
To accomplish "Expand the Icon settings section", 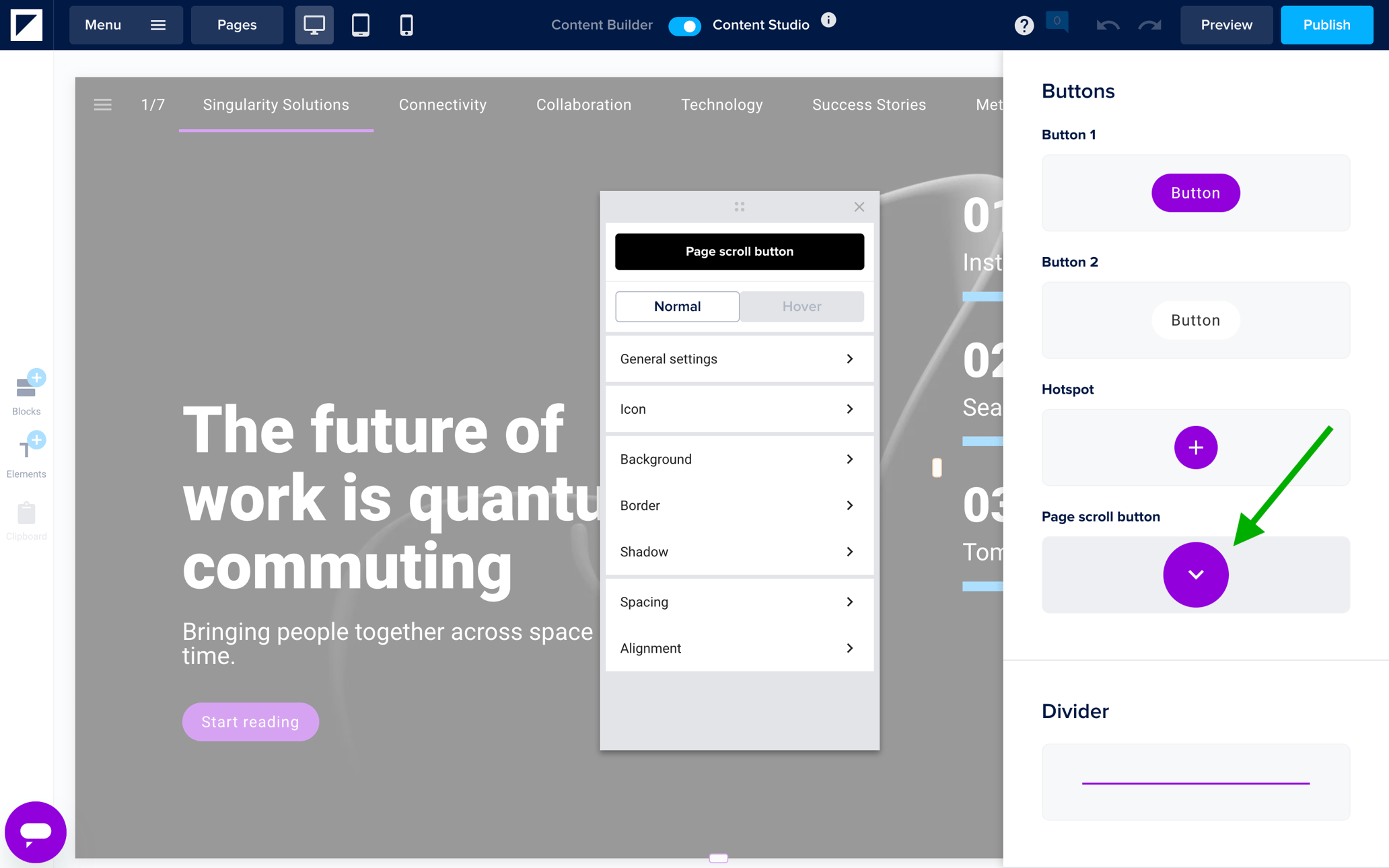I will (739, 409).
